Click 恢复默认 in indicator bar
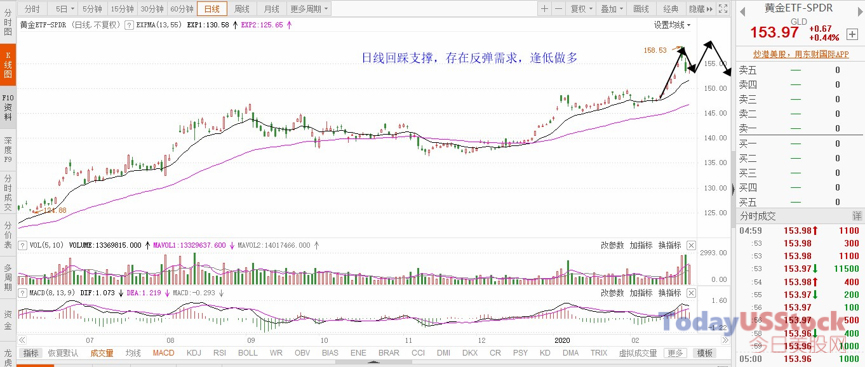Screen dimensions: 865x367 point(63,353)
